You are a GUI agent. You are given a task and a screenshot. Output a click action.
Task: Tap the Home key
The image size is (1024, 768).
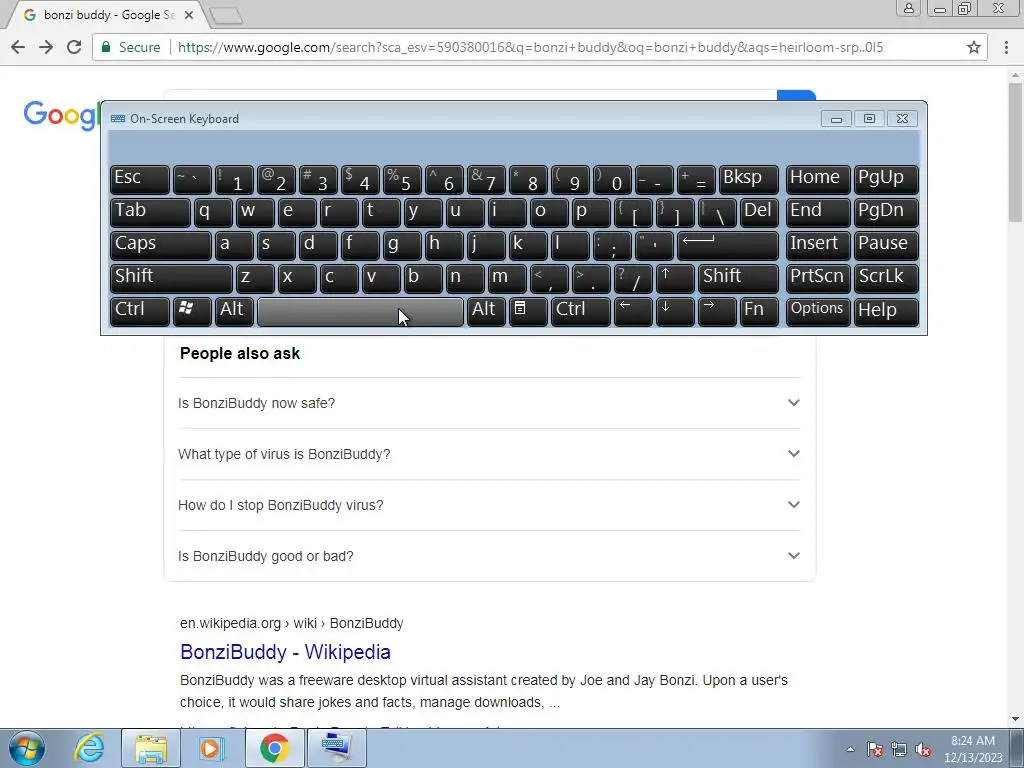[x=818, y=180]
